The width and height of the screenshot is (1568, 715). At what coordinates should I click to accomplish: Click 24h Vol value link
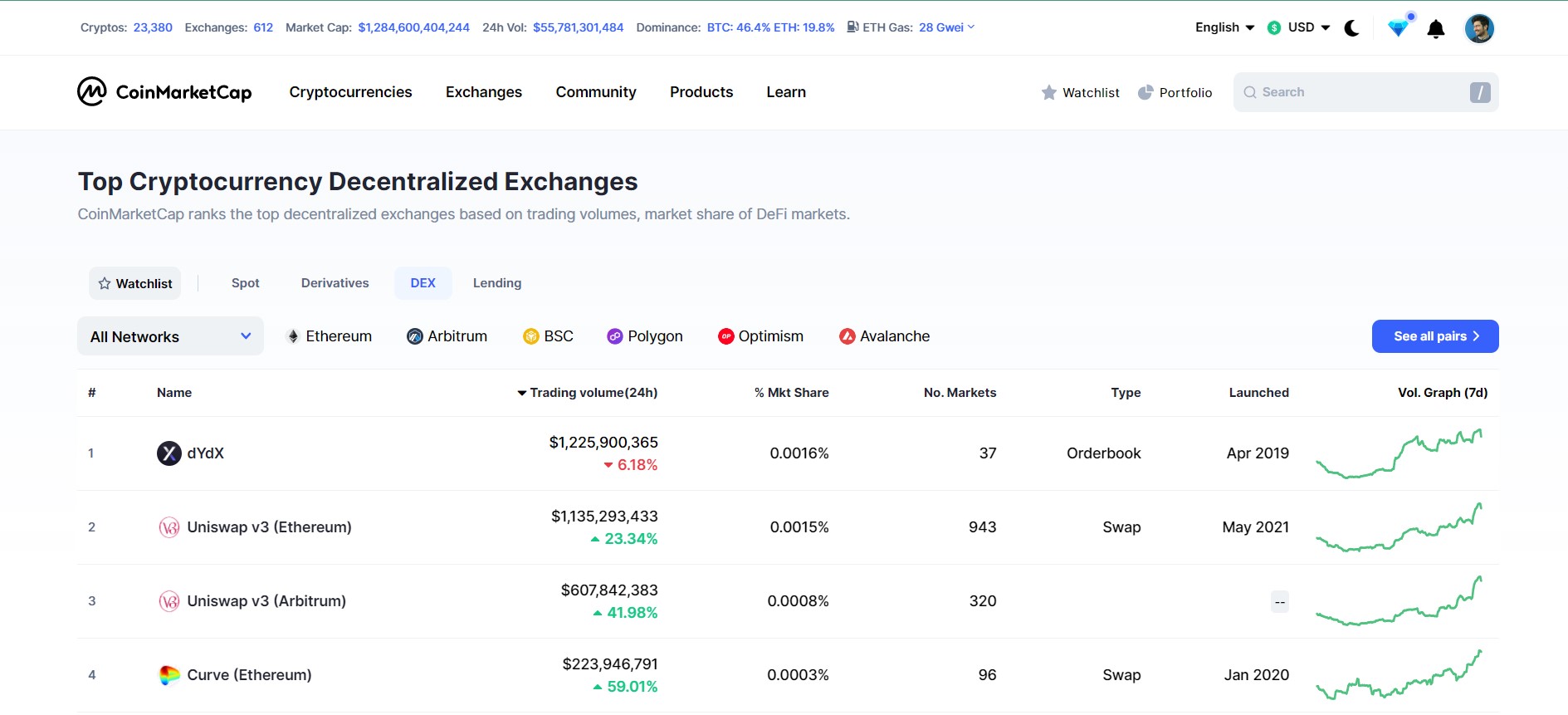pos(578,27)
